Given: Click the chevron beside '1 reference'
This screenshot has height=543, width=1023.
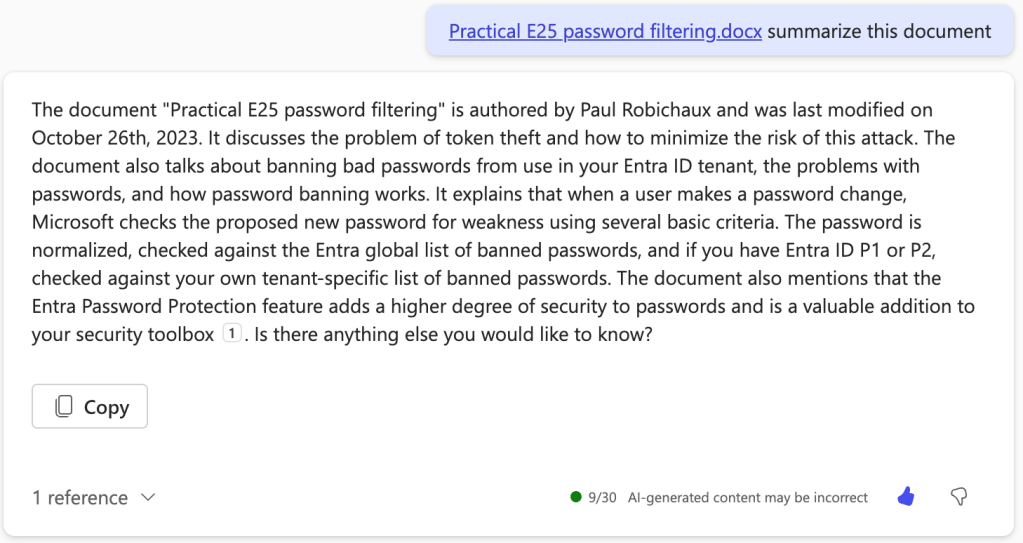Looking at the screenshot, I should click(148, 498).
